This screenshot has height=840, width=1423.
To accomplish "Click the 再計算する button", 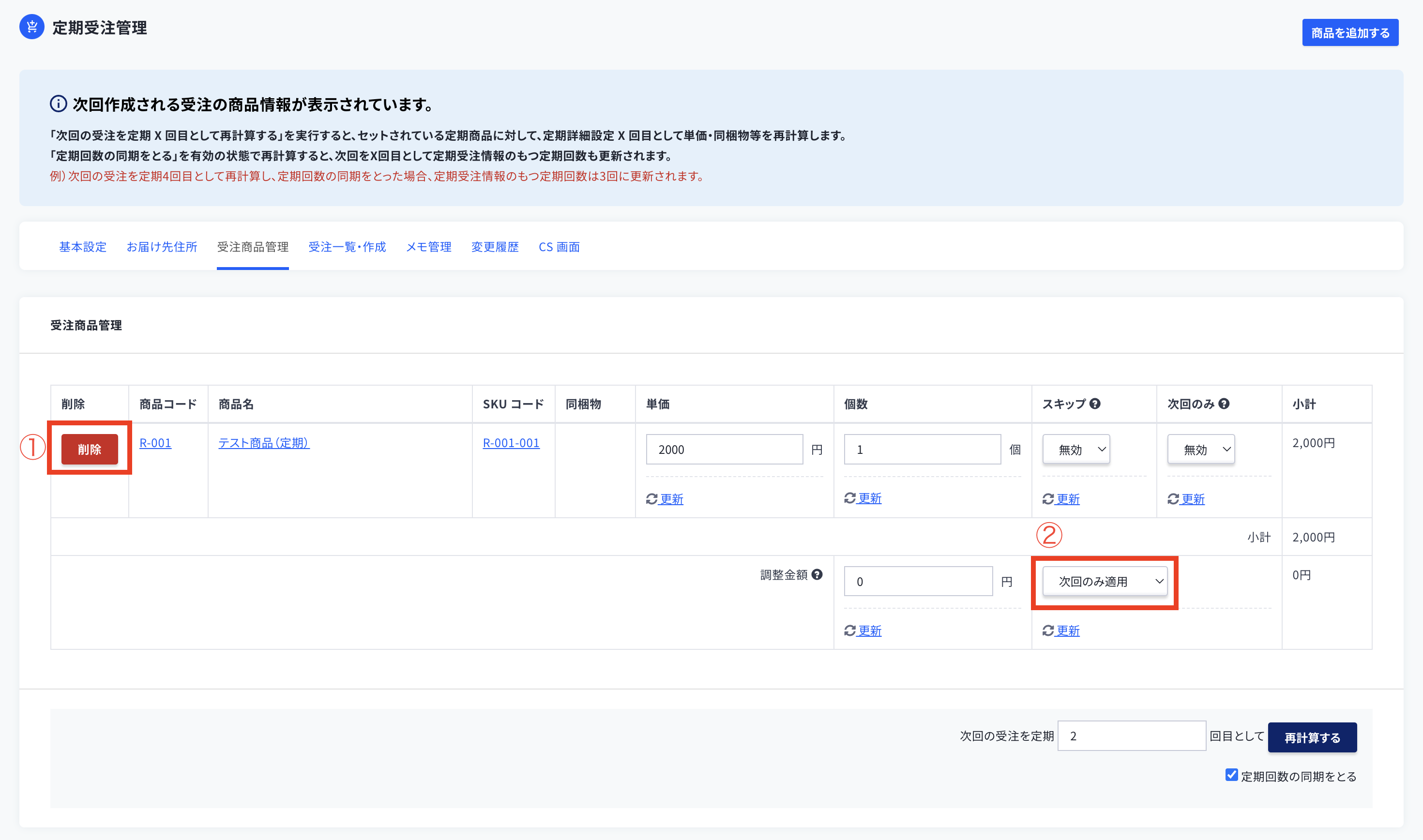I will [x=1312, y=737].
